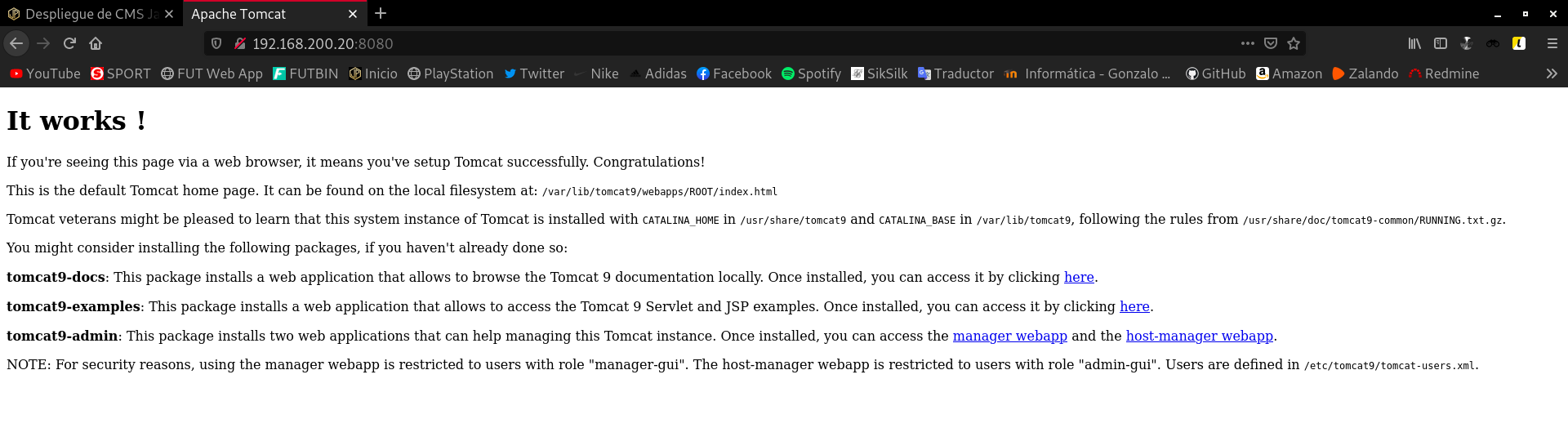Maximize the browser window
The height and width of the screenshot is (428, 1568).
[x=1526, y=14]
